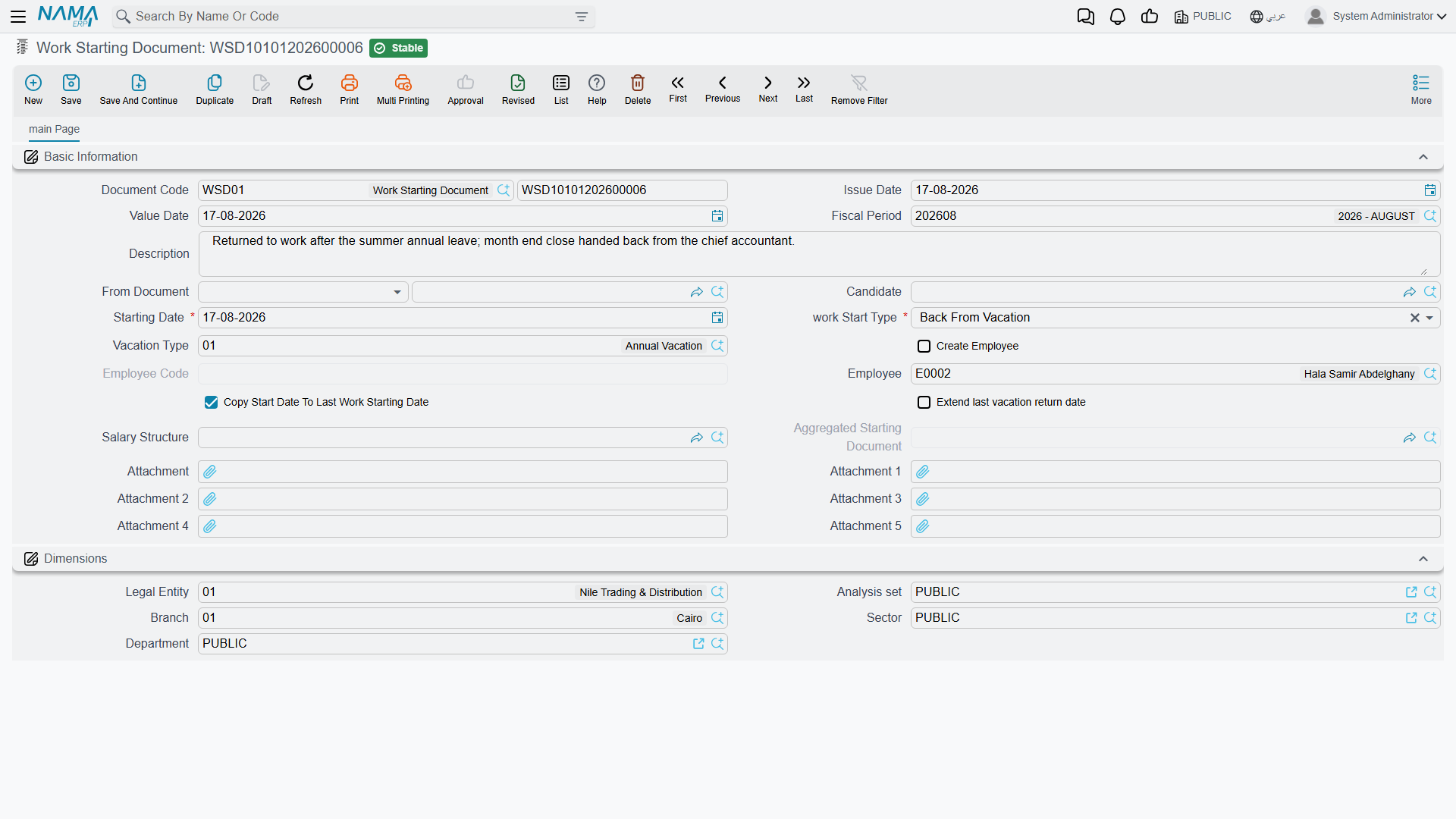This screenshot has height=819, width=1456.
Task: Open the List view
Action: (561, 89)
